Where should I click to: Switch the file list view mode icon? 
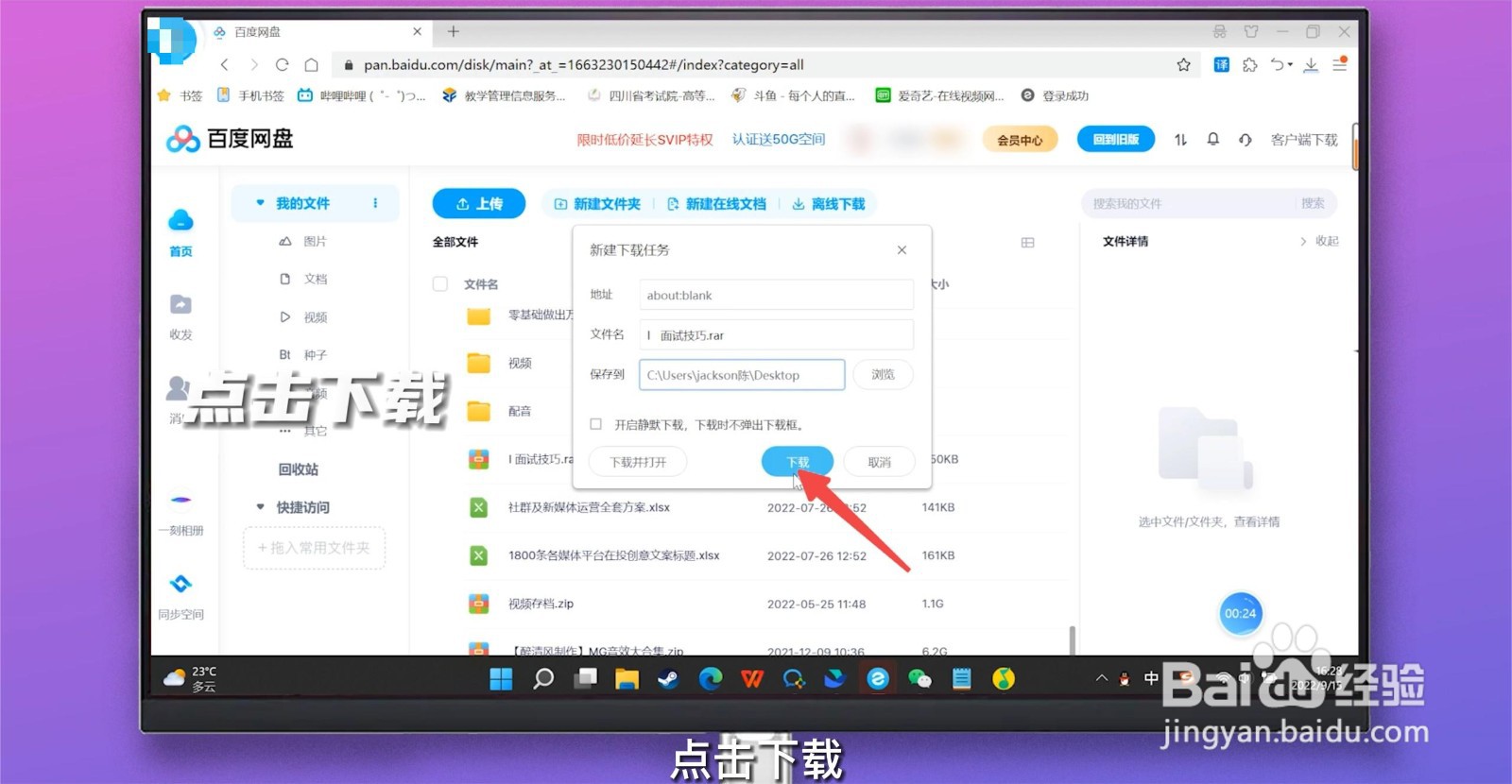(1028, 243)
